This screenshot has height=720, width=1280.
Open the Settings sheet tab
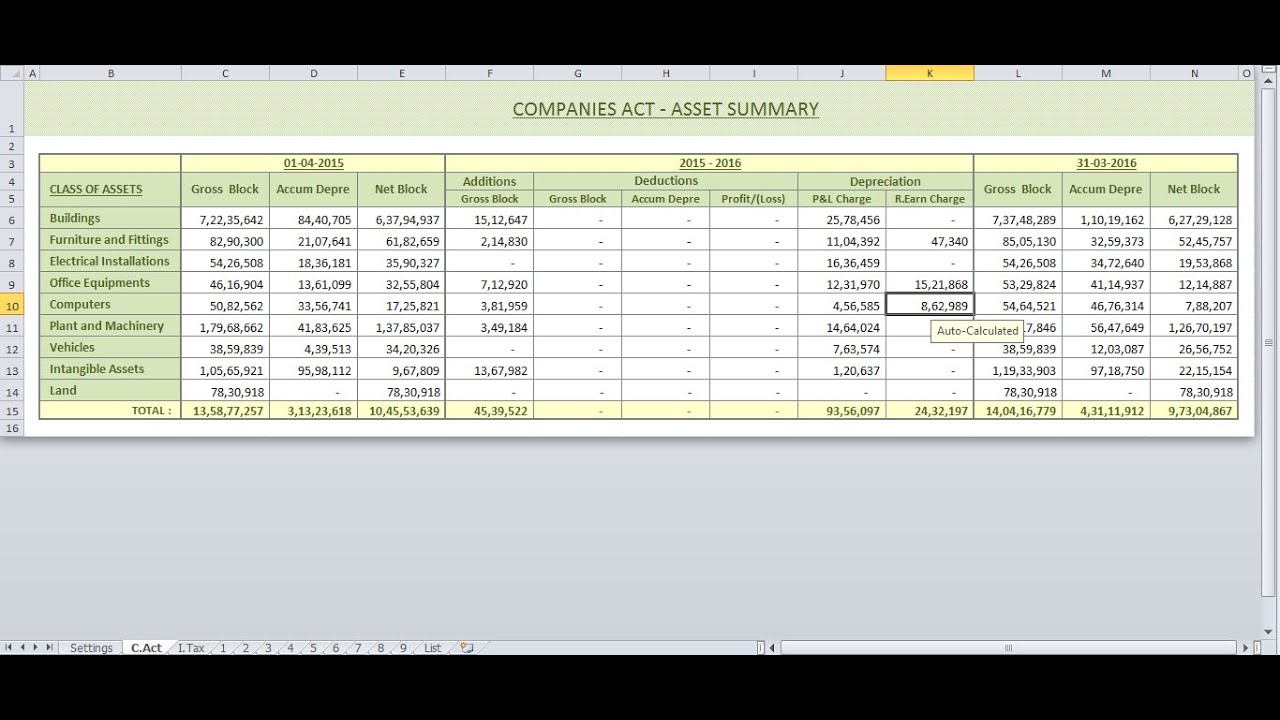tap(91, 648)
